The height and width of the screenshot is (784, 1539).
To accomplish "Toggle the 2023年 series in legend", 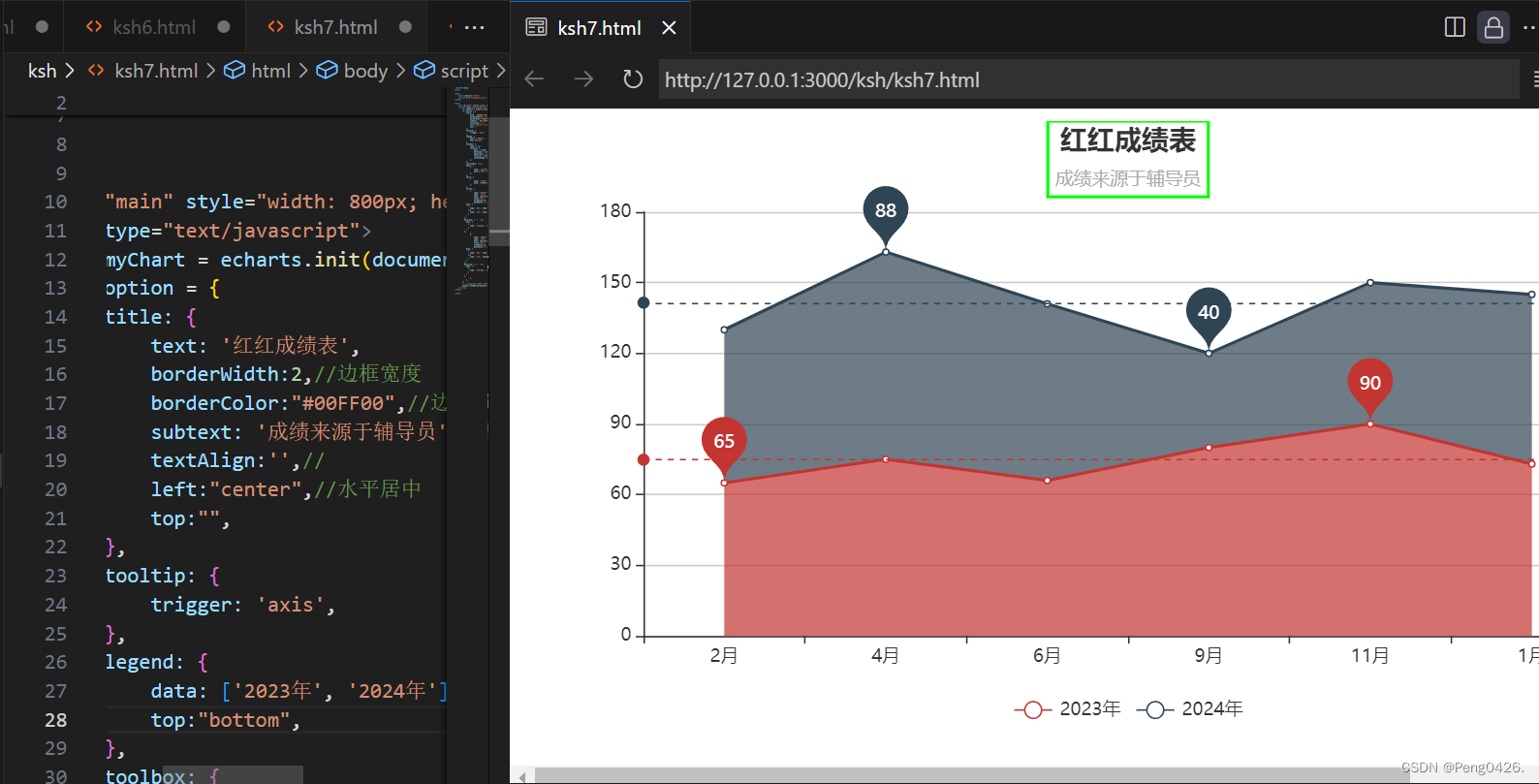I will click(x=1067, y=709).
